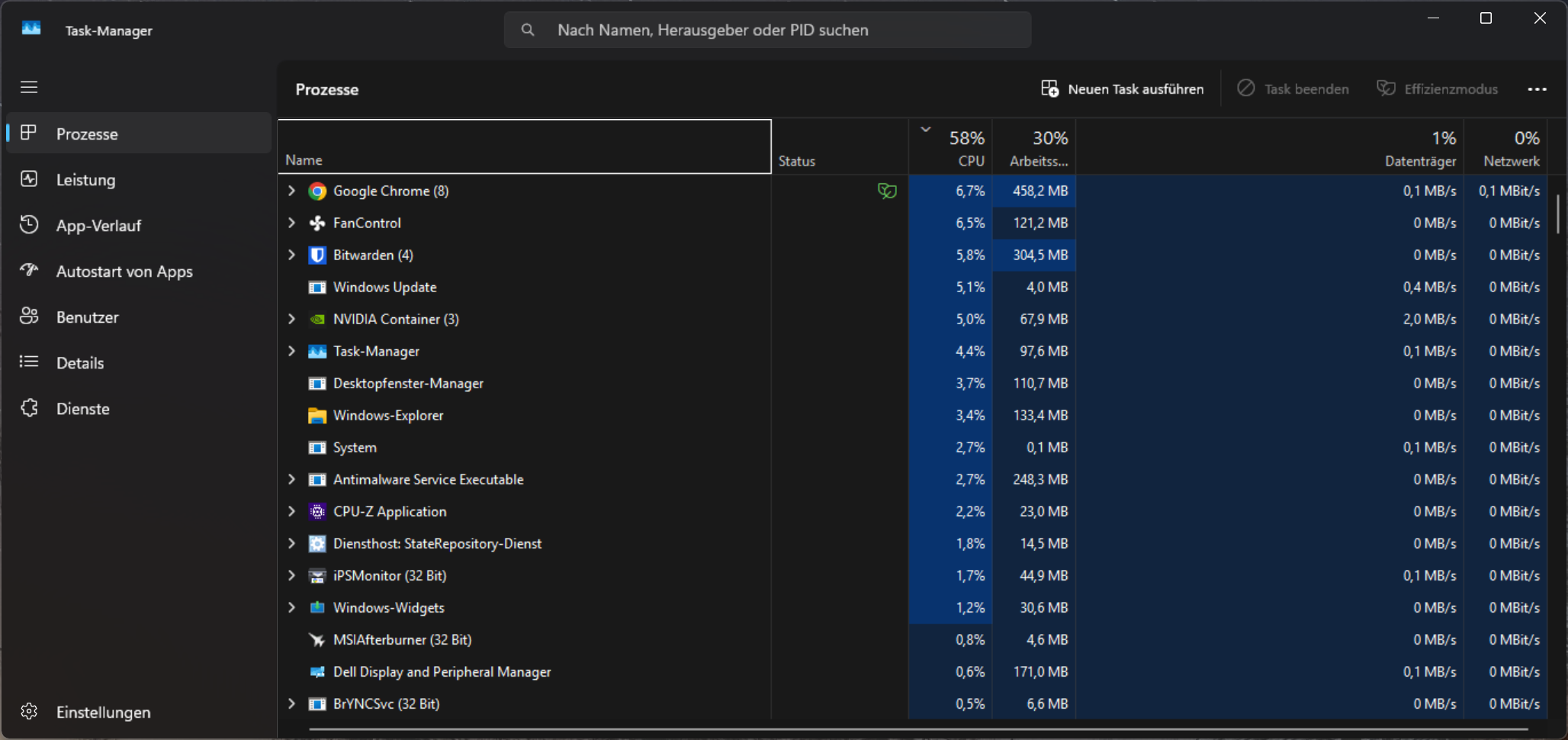The width and height of the screenshot is (1568, 740).
Task: Click the Desktopfenster-Manager process icon
Action: click(317, 384)
